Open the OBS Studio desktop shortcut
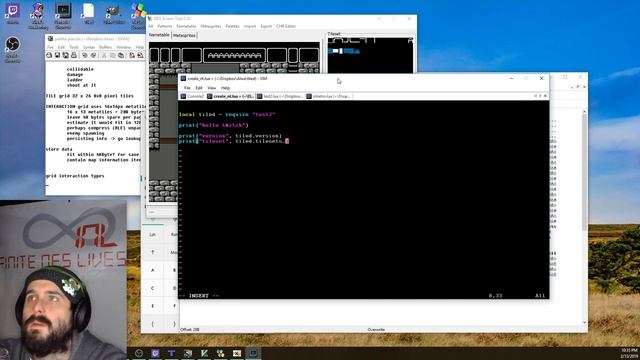This screenshot has width=640, height=360. tap(13, 48)
